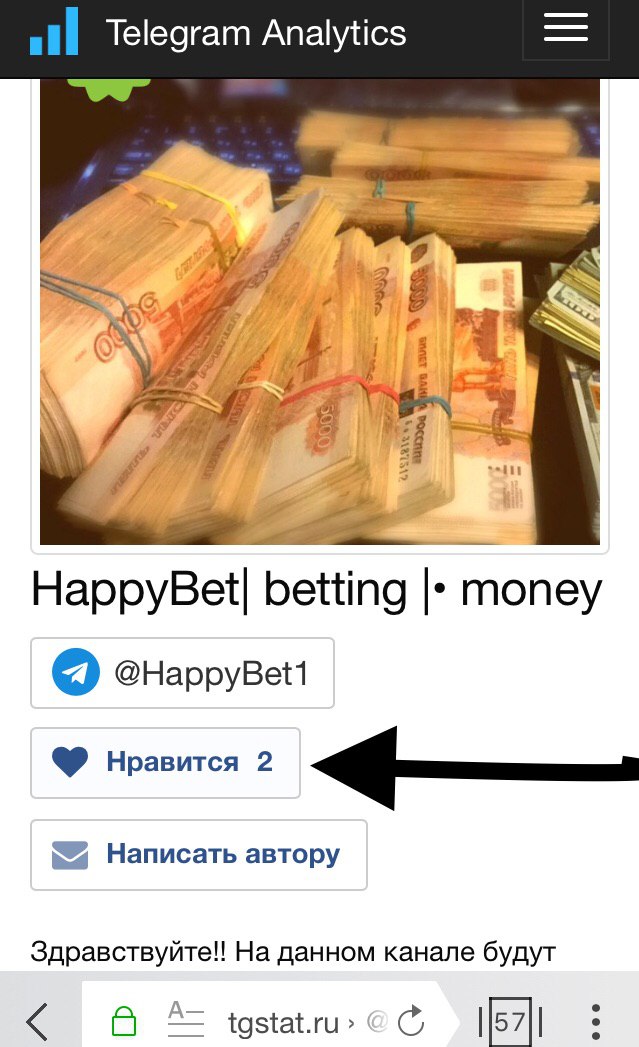Image resolution: width=639 pixels, height=1047 pixels.
Task: Reload the page with the refresh icon
Action: tap(411, 1021)
